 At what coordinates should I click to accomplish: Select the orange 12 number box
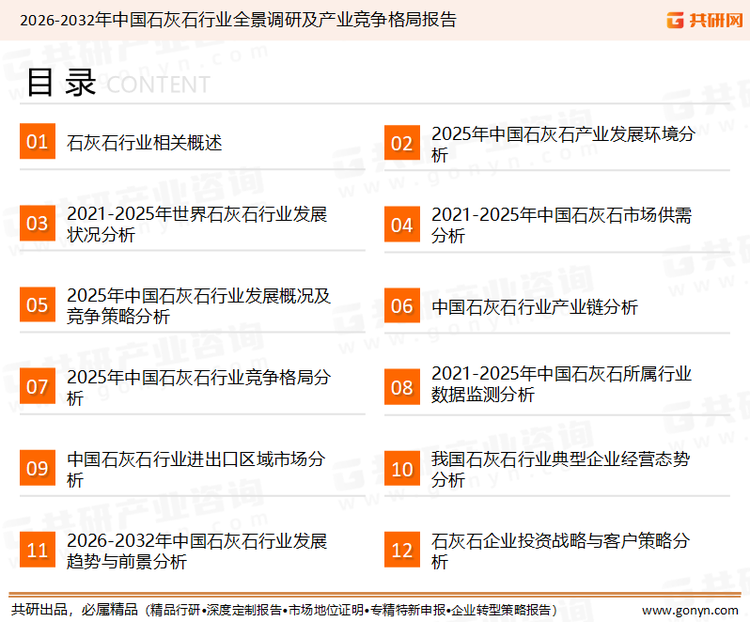point(402,550)
